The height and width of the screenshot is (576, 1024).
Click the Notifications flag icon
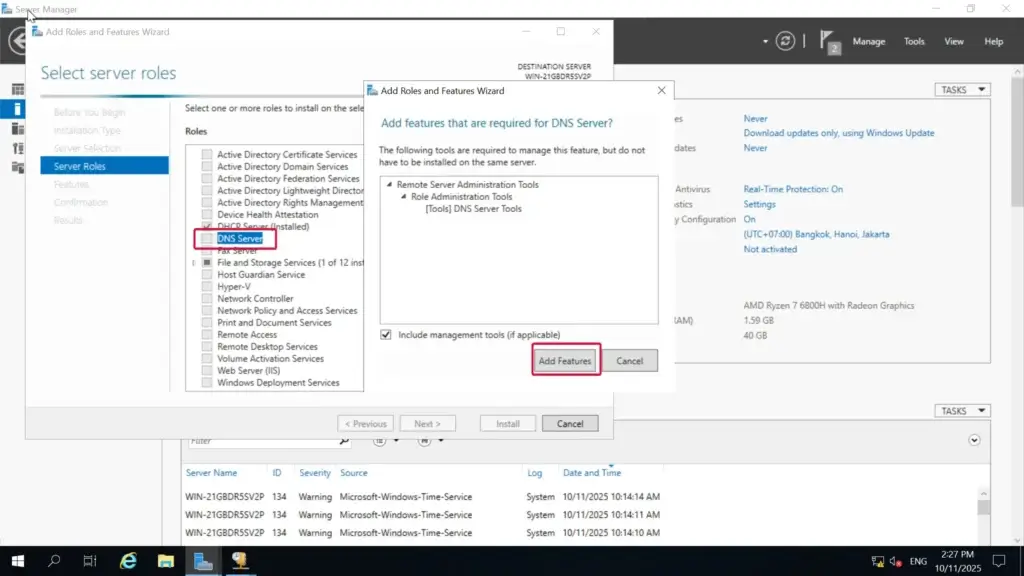point(829,41)
